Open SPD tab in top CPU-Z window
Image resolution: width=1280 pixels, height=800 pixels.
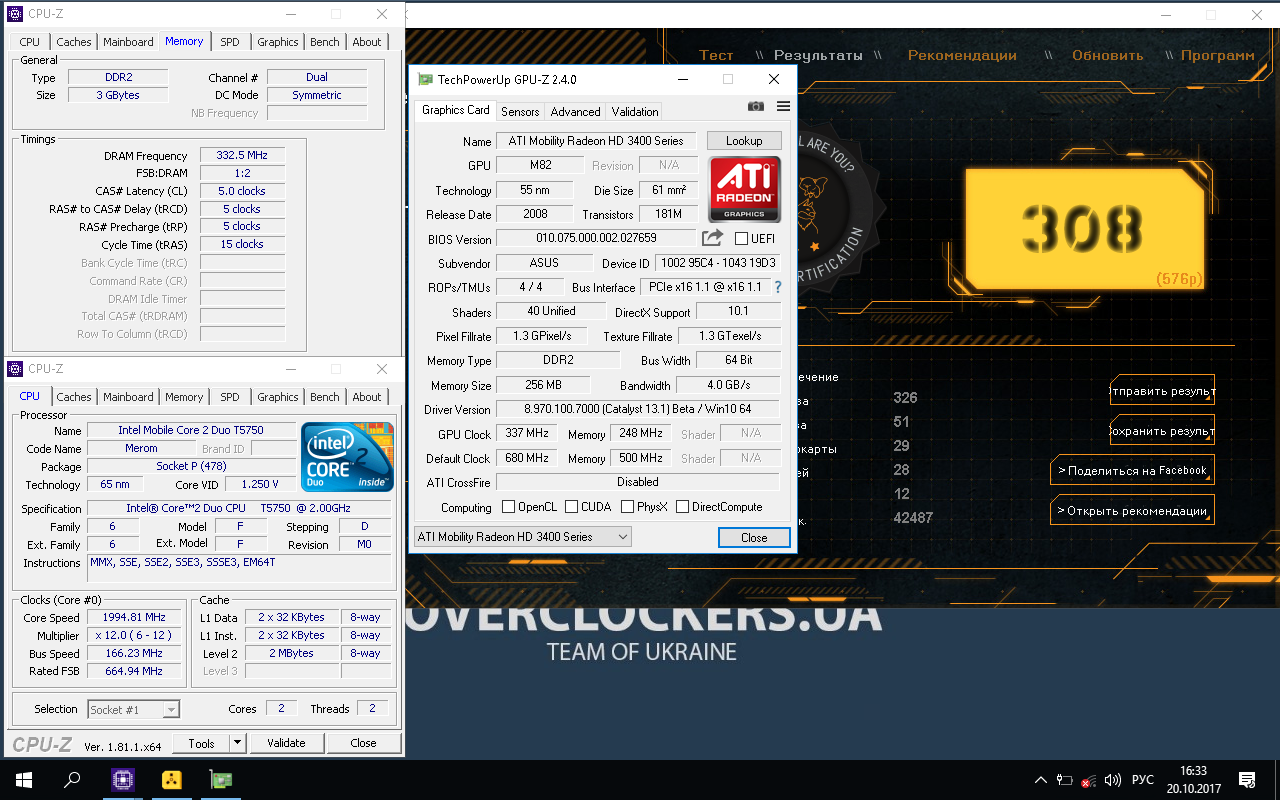pos(230,42)
